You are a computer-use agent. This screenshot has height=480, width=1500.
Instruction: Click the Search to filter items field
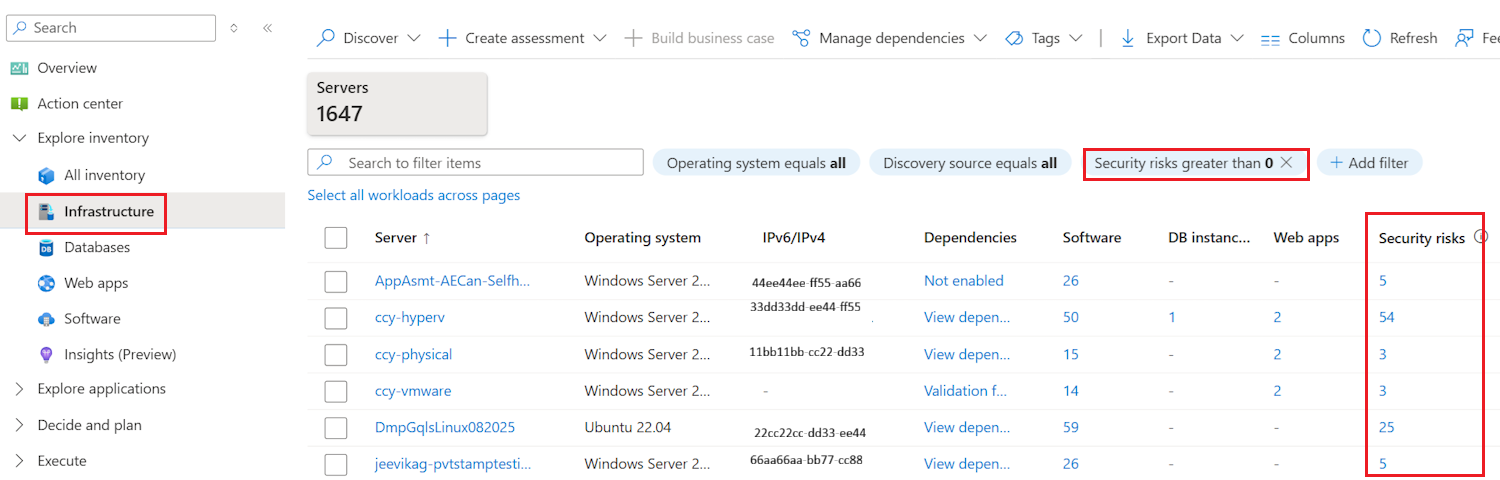tap(490, 163)
